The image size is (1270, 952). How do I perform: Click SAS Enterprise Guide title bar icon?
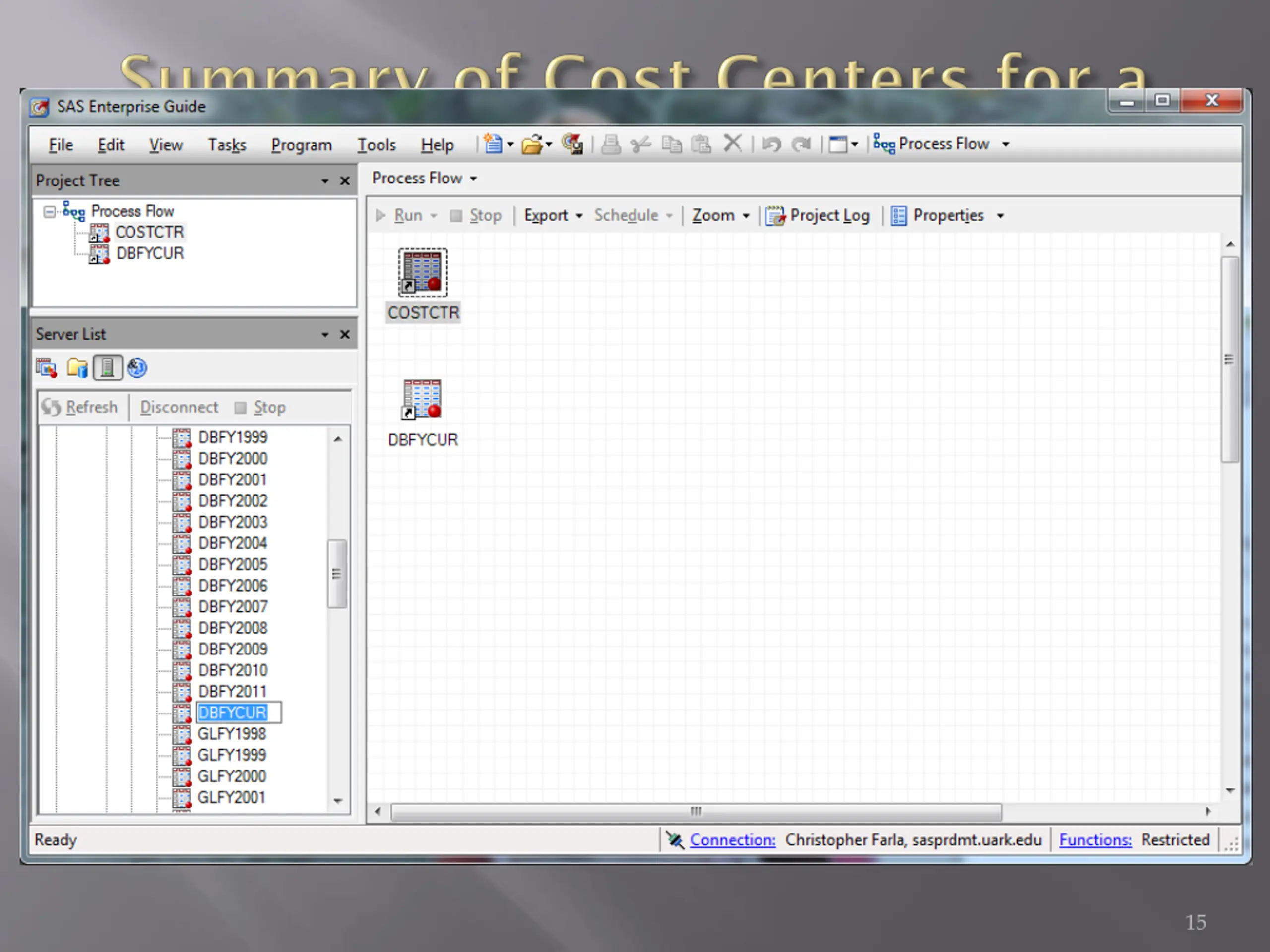coord(40,107)
